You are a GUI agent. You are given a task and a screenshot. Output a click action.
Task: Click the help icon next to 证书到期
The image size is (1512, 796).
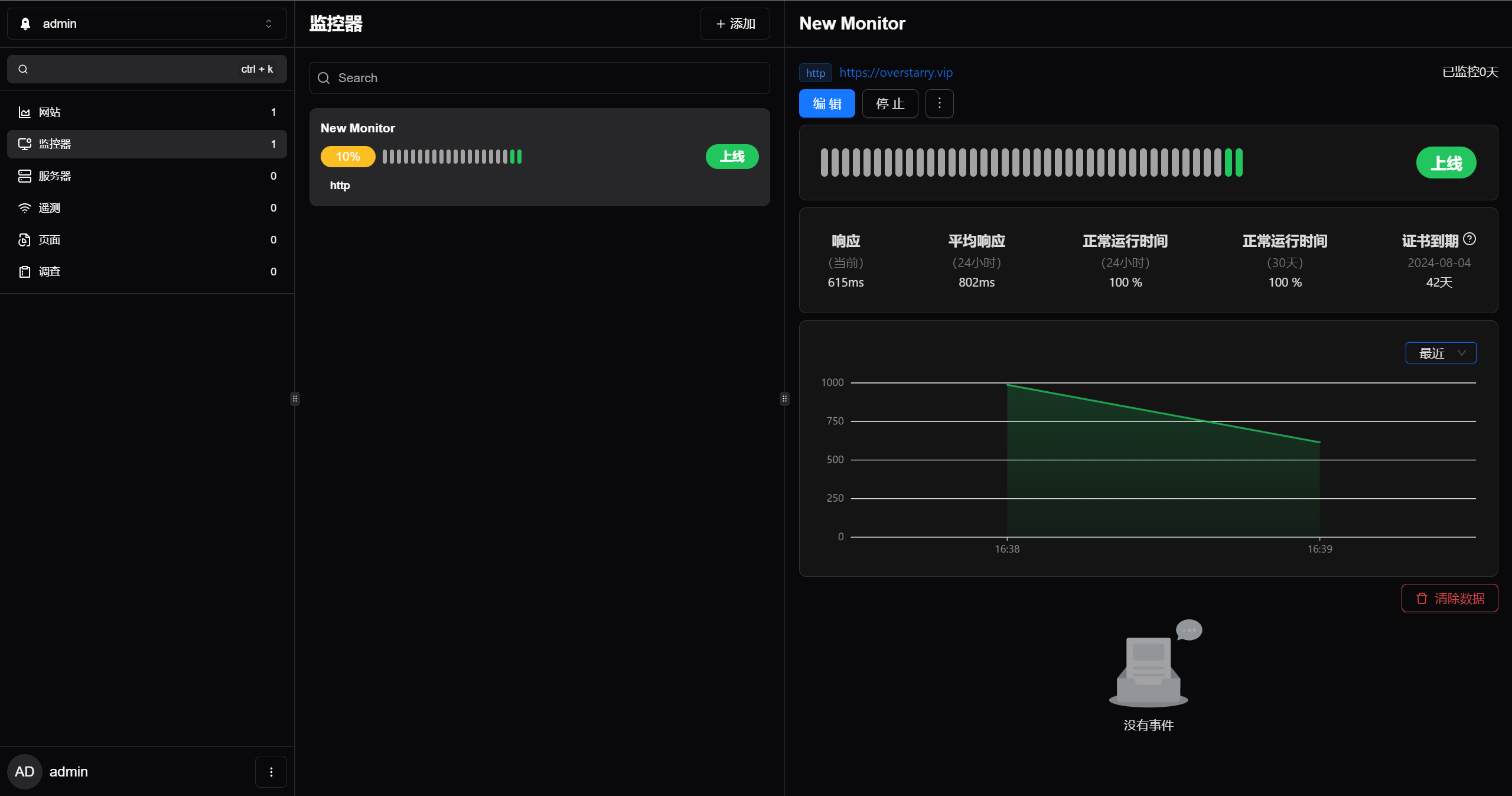[x=1469, y=239]
